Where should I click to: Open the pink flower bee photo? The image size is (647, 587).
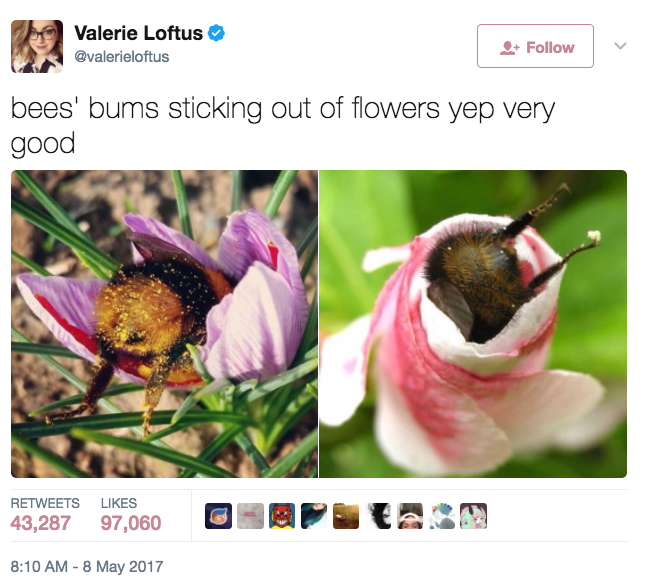coord(473,324)
